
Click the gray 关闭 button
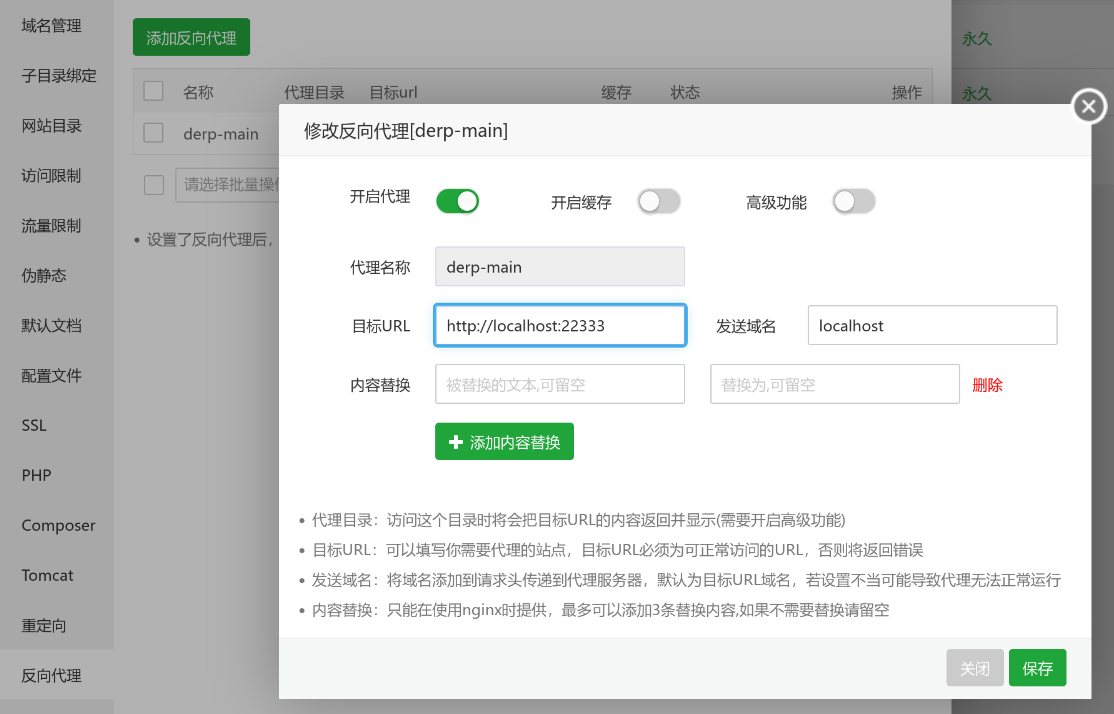(x=975, y=668)
